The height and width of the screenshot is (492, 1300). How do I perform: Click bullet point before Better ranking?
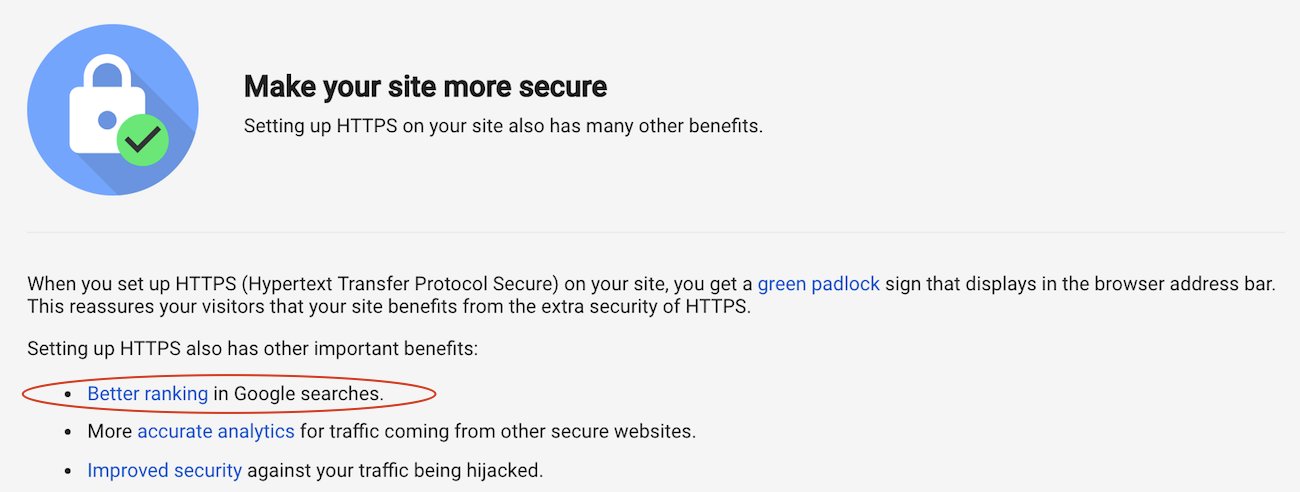coord(68,394)
